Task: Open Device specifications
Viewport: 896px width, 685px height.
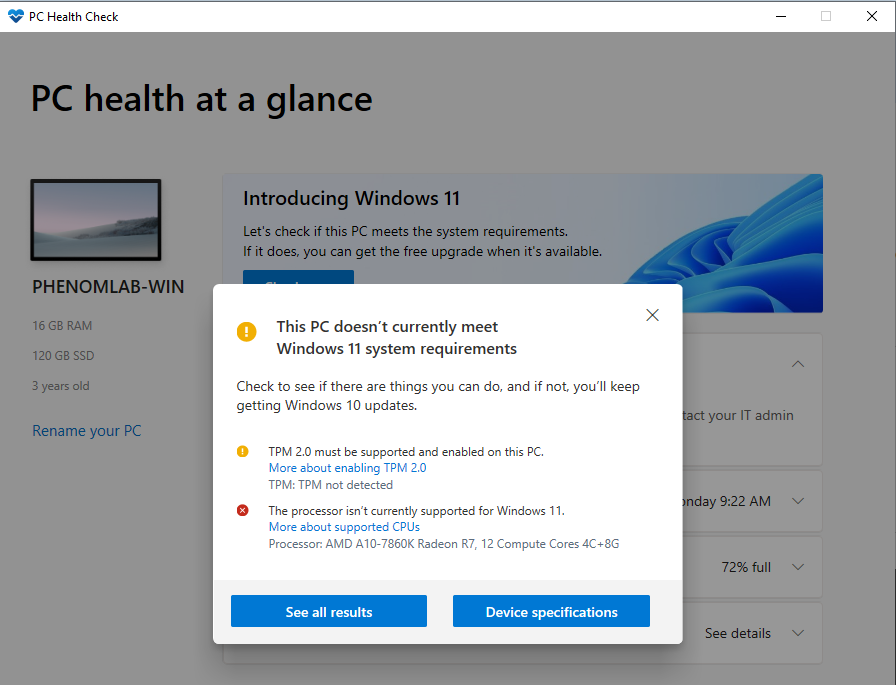Action: (x=551, y=612)
